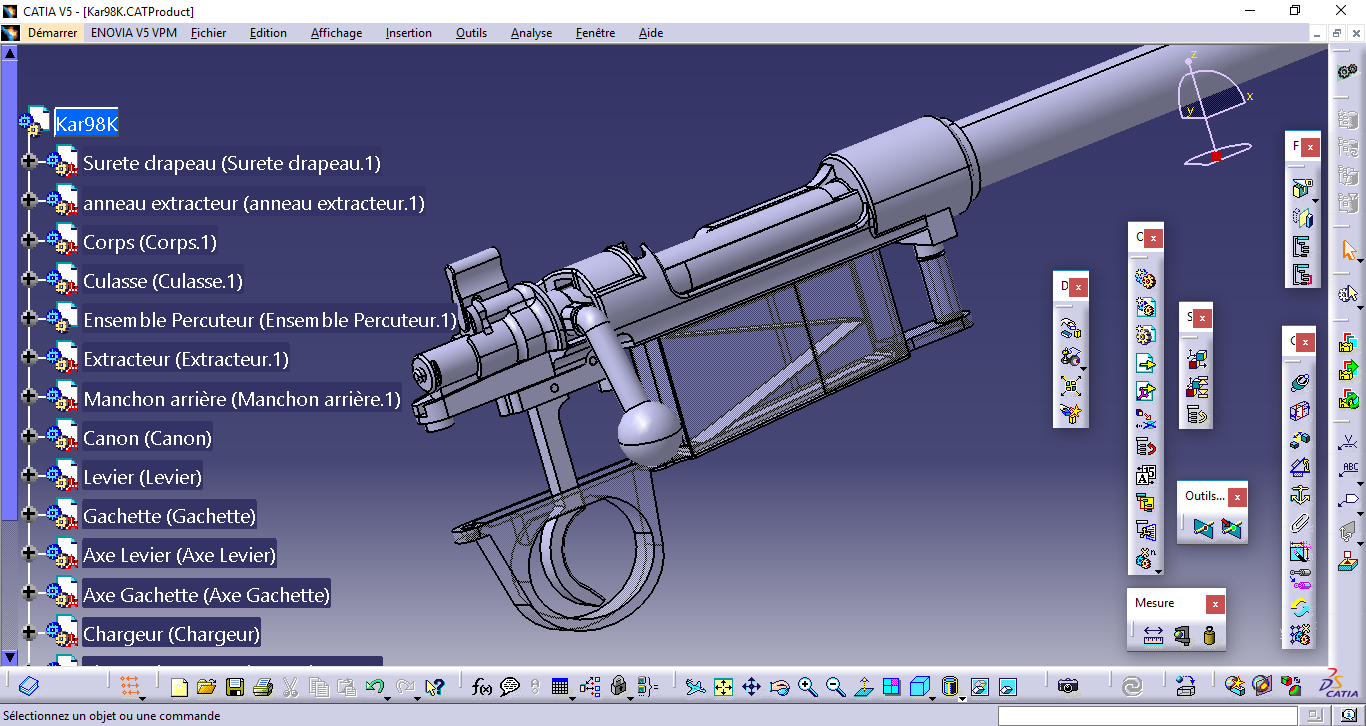Fit all geometry in the view
Screen dimensions: 1366x726
(x=724, y=687)
